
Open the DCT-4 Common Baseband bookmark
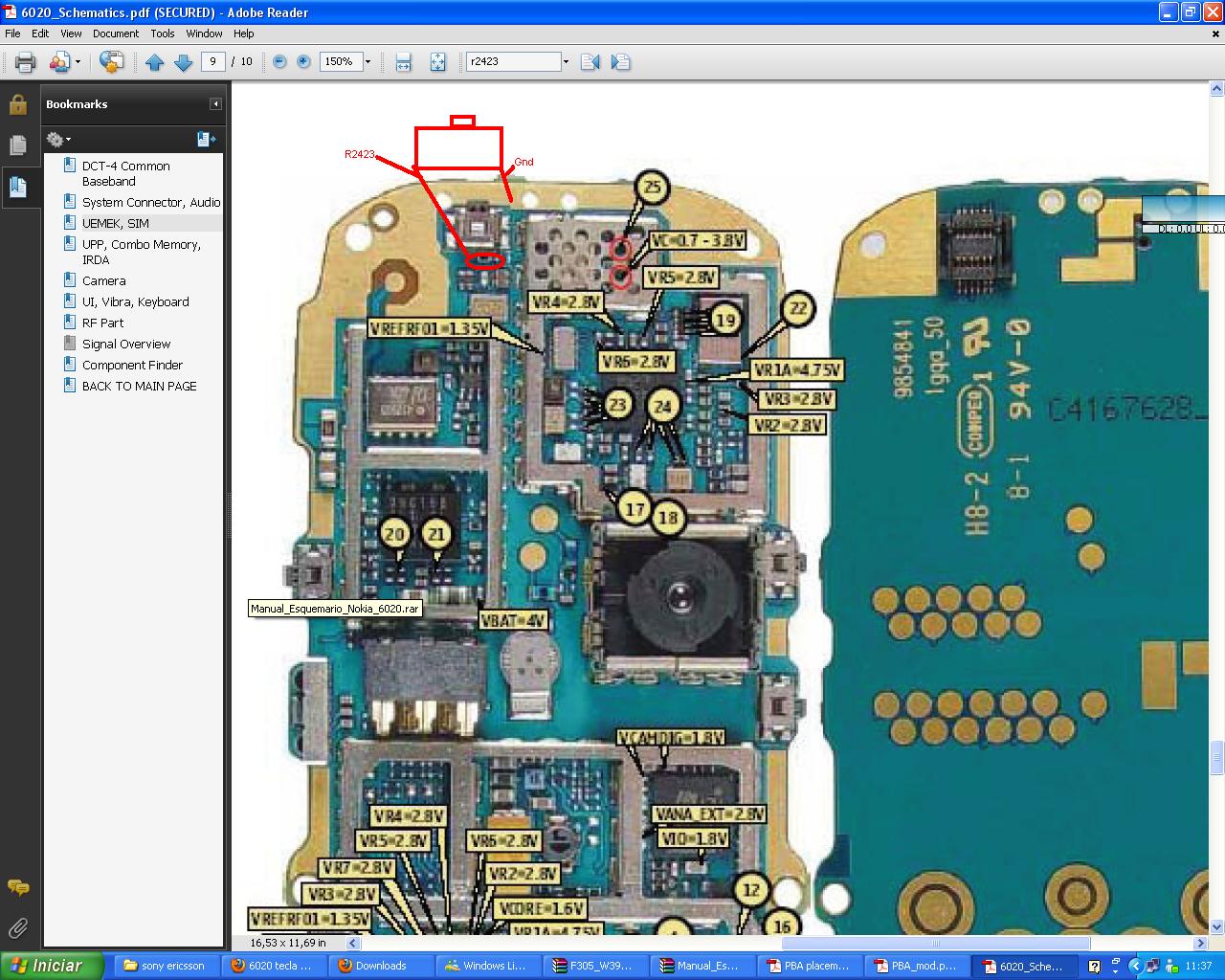click(125, 173)
